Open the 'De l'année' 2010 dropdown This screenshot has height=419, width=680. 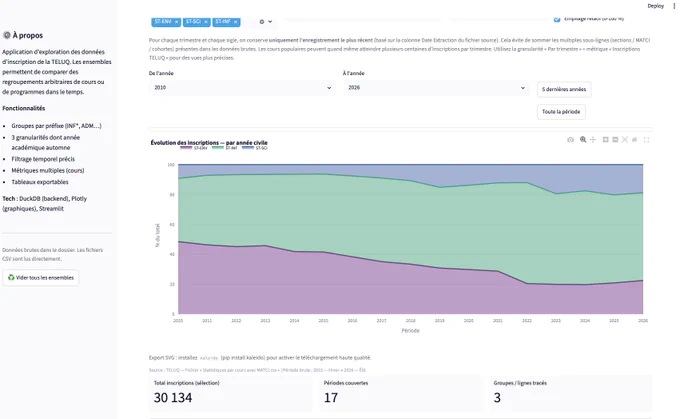(x=242, y=88)
